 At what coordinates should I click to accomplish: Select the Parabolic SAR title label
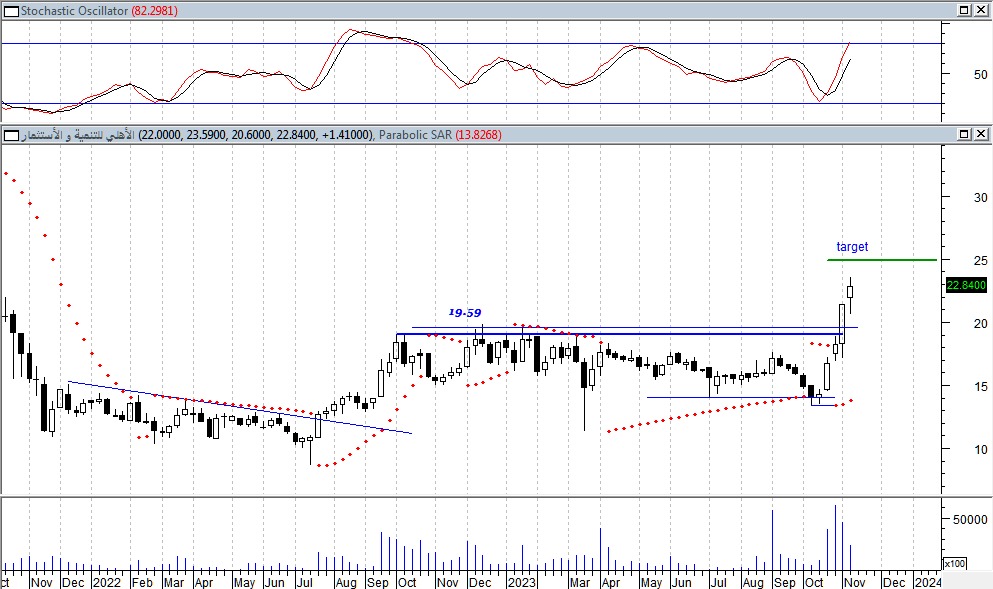(419, 135)
